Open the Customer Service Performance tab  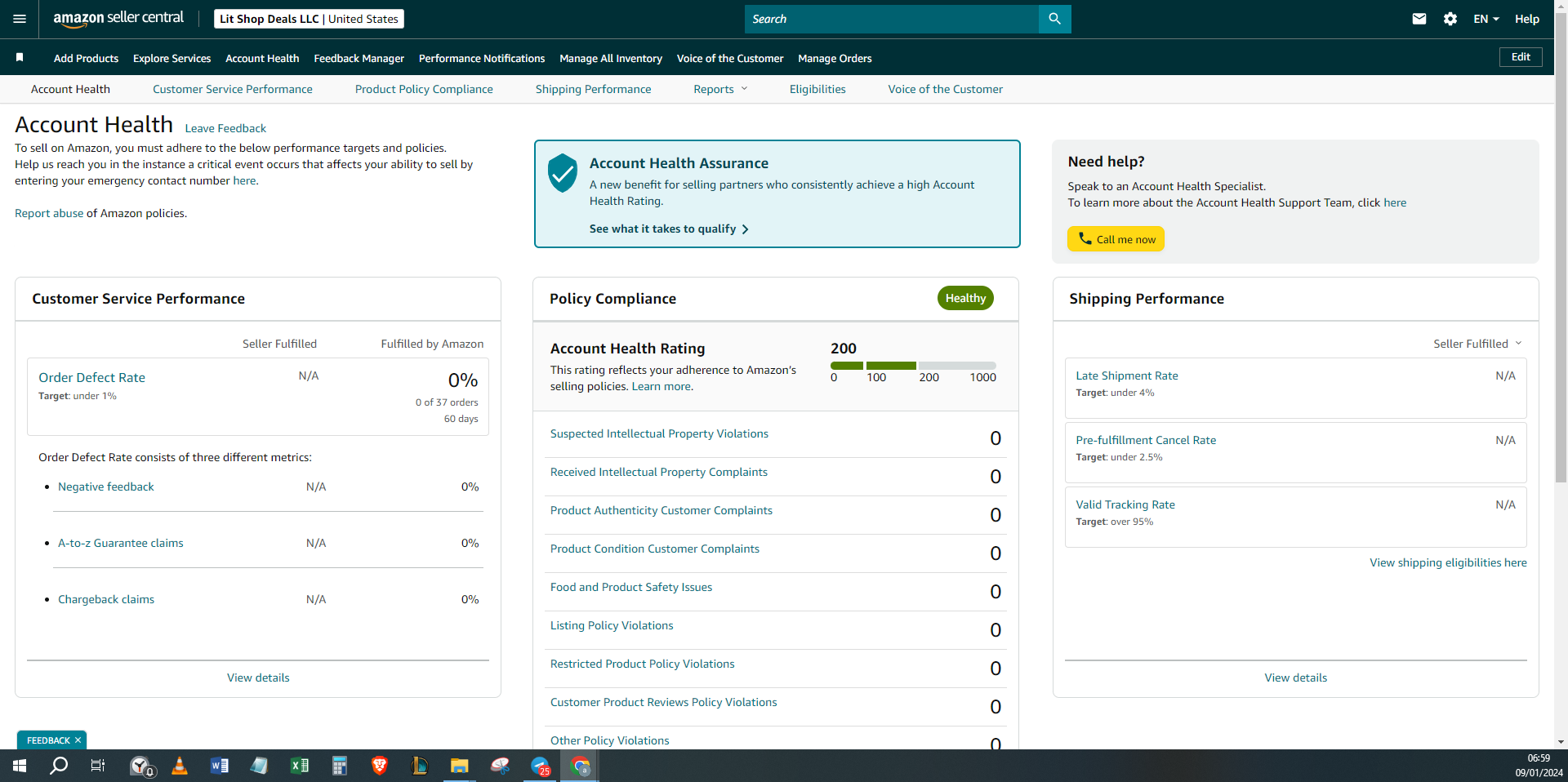click(x=233, y=89)
